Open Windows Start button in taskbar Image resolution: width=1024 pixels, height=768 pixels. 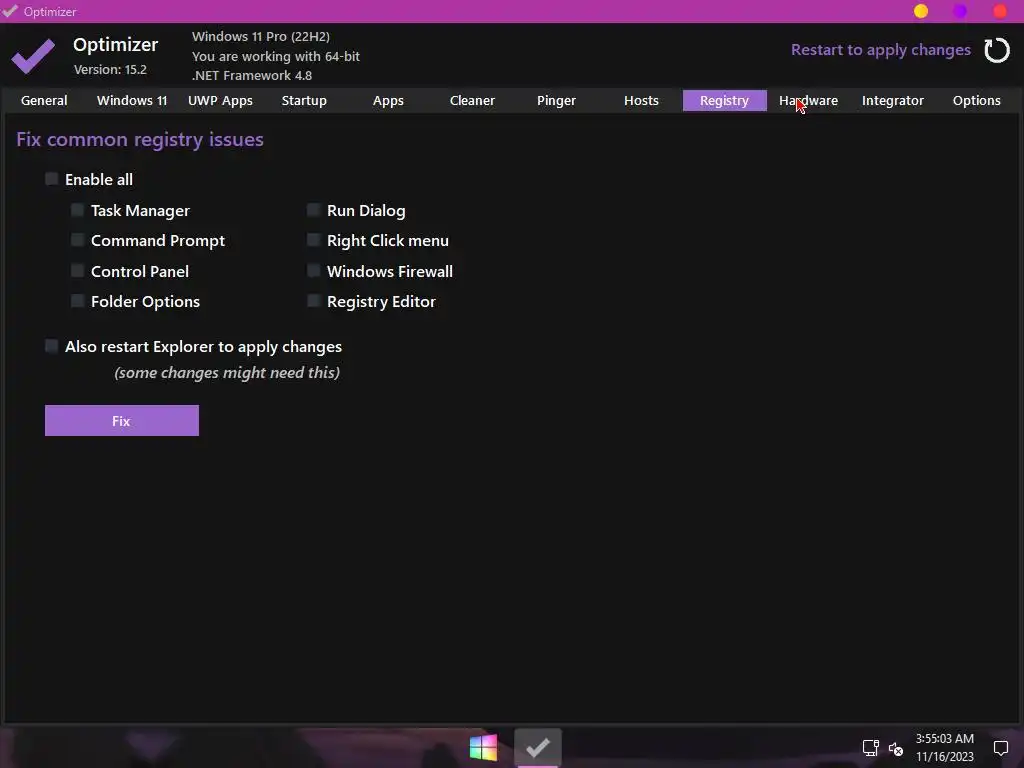(x=483, y=747)
